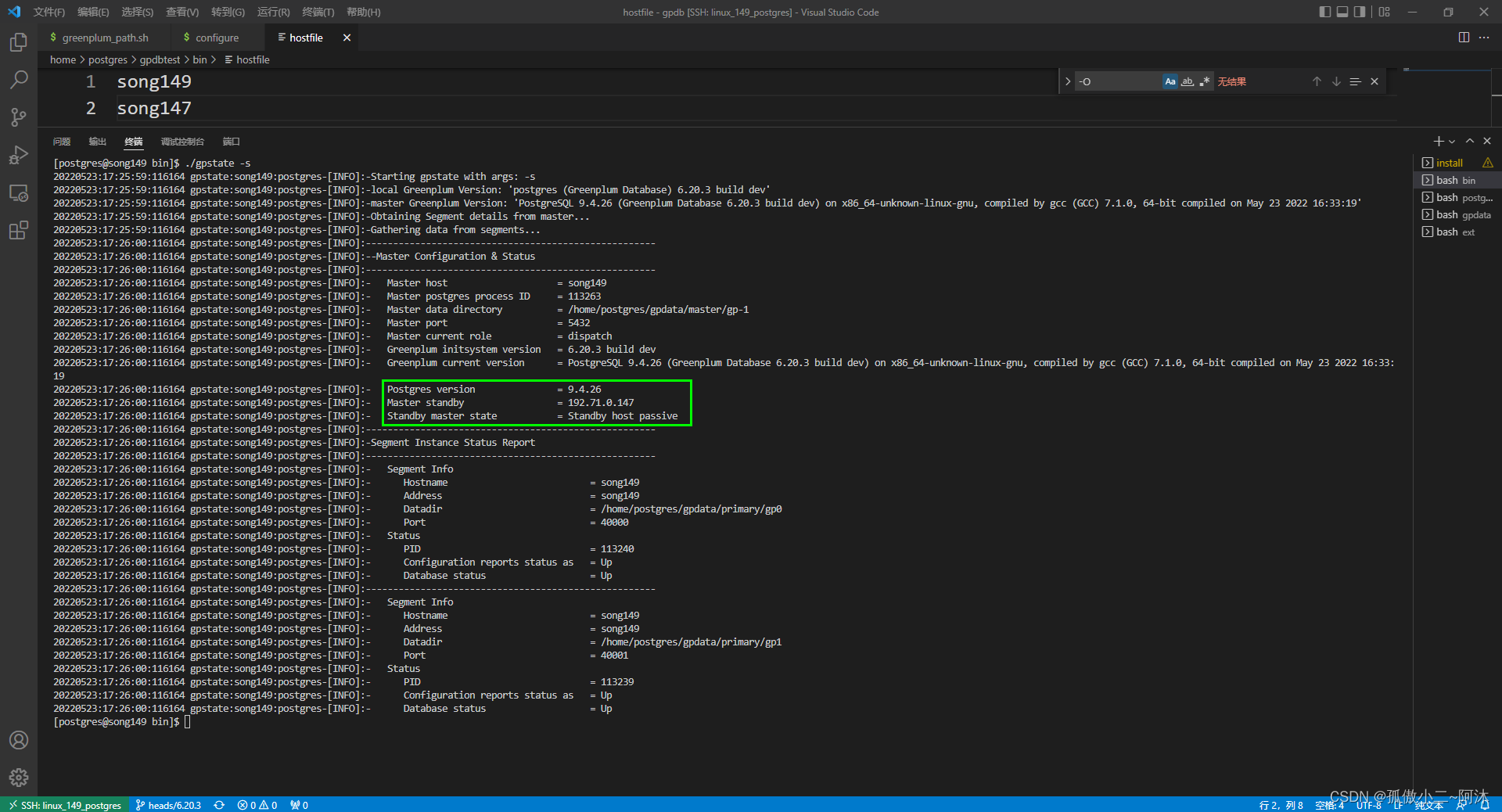The width and height of the screenshot is (1502, 812).
Task: Click the editor minimap scrollbar
Action: [x=1497, y=97]
